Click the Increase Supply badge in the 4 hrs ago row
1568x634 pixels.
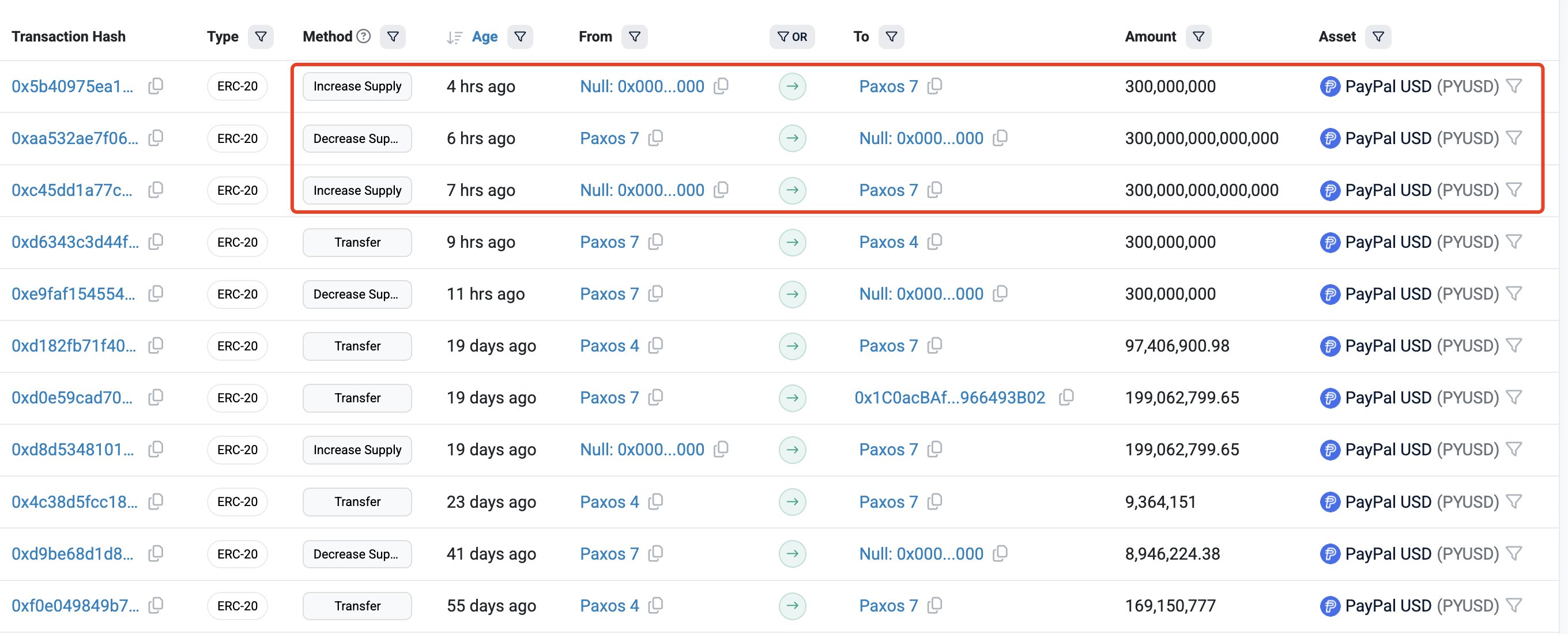(357, 86)
